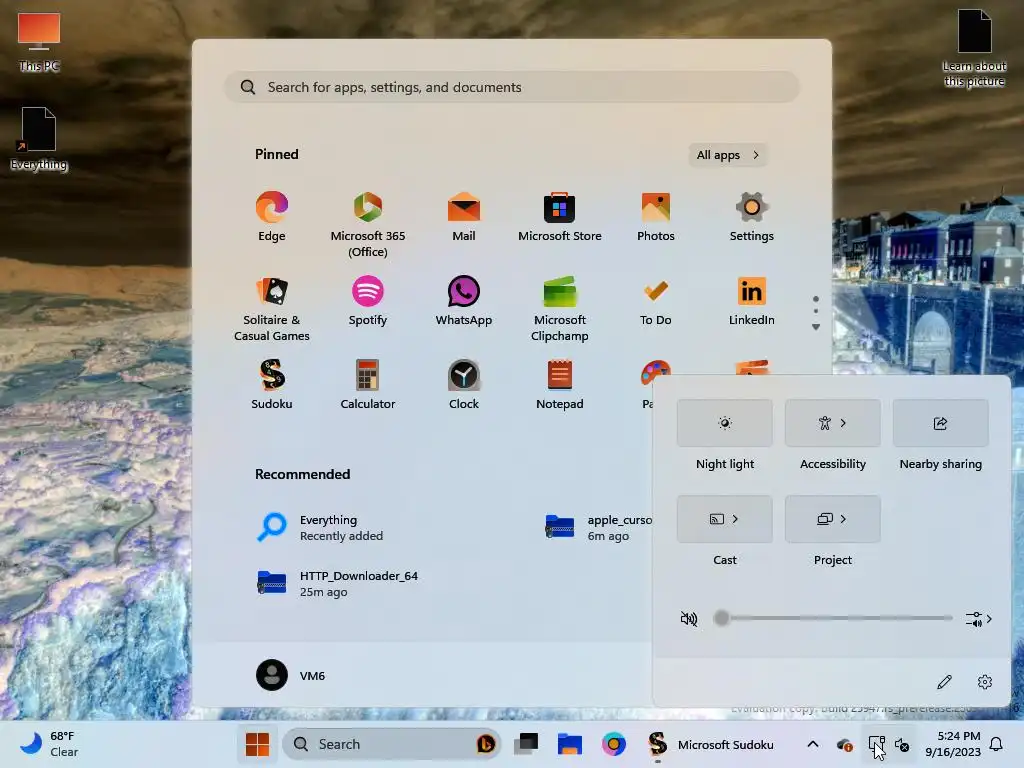The width and height of the screenshot is (1024, 768).
Task: Open Microsoft Store from pinned apps
Action: 560,217
